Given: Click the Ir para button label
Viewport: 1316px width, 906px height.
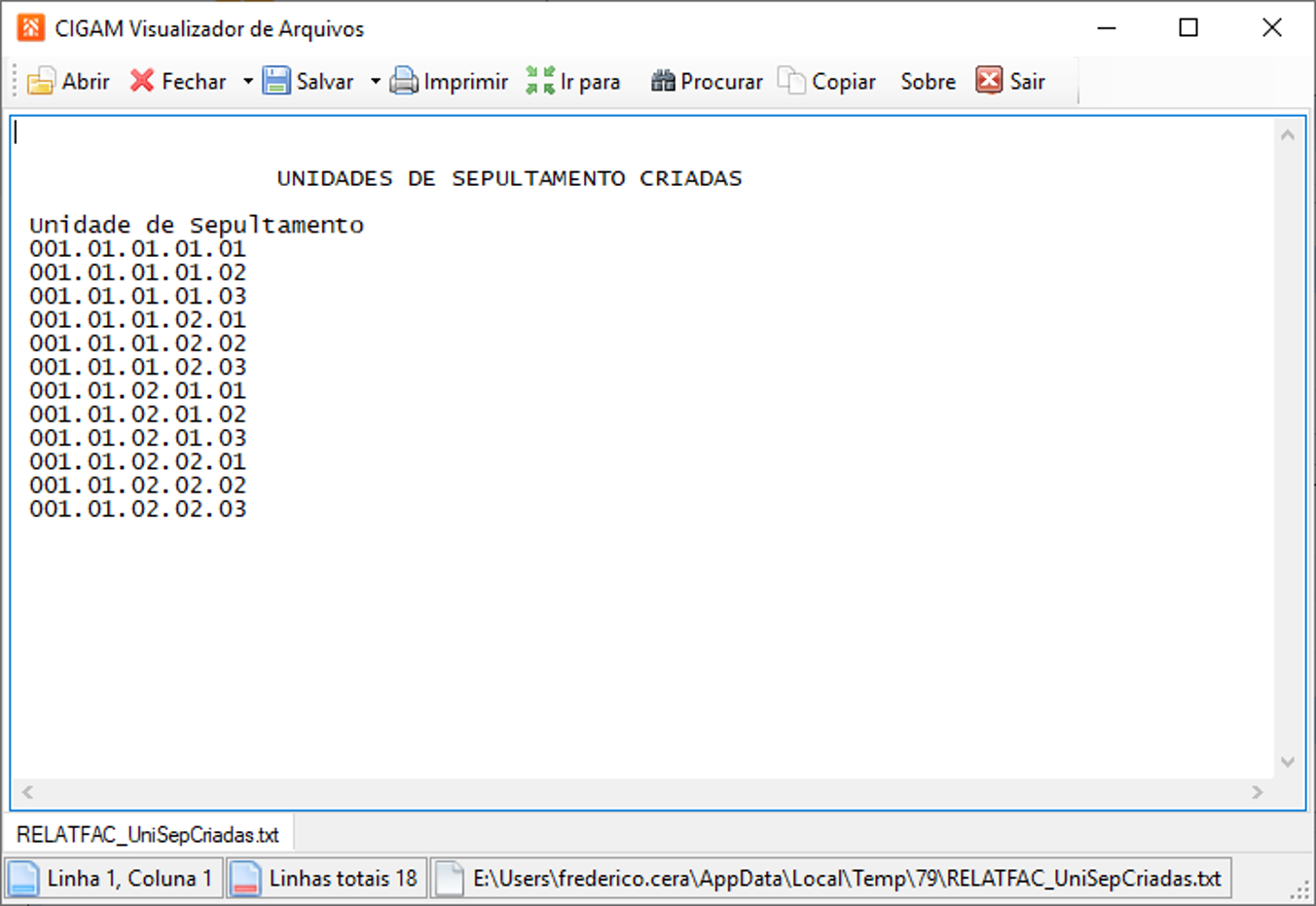Looking at the screenshot, I should pyautogui.click(x=590, y=82).
